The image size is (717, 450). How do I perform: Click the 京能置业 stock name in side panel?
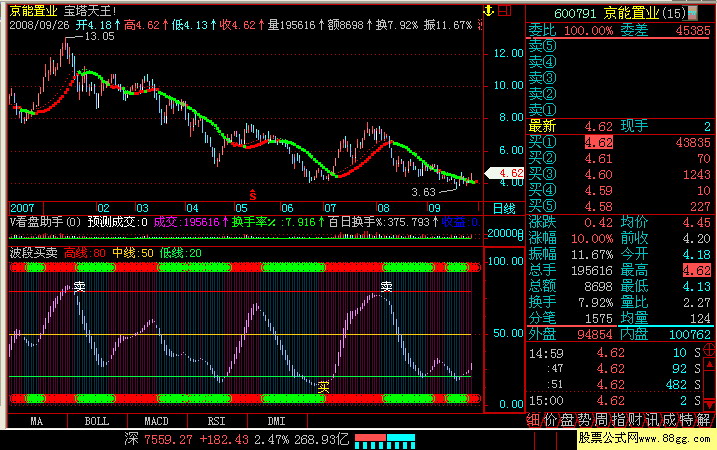[631, 13]
